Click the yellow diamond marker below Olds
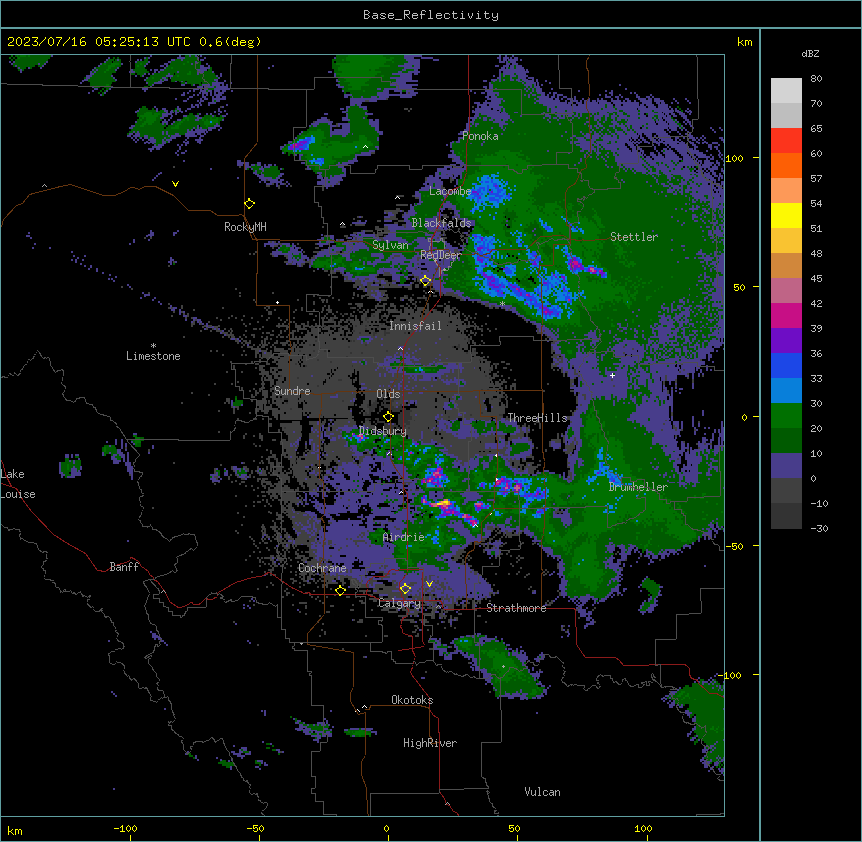 (388, 416)
